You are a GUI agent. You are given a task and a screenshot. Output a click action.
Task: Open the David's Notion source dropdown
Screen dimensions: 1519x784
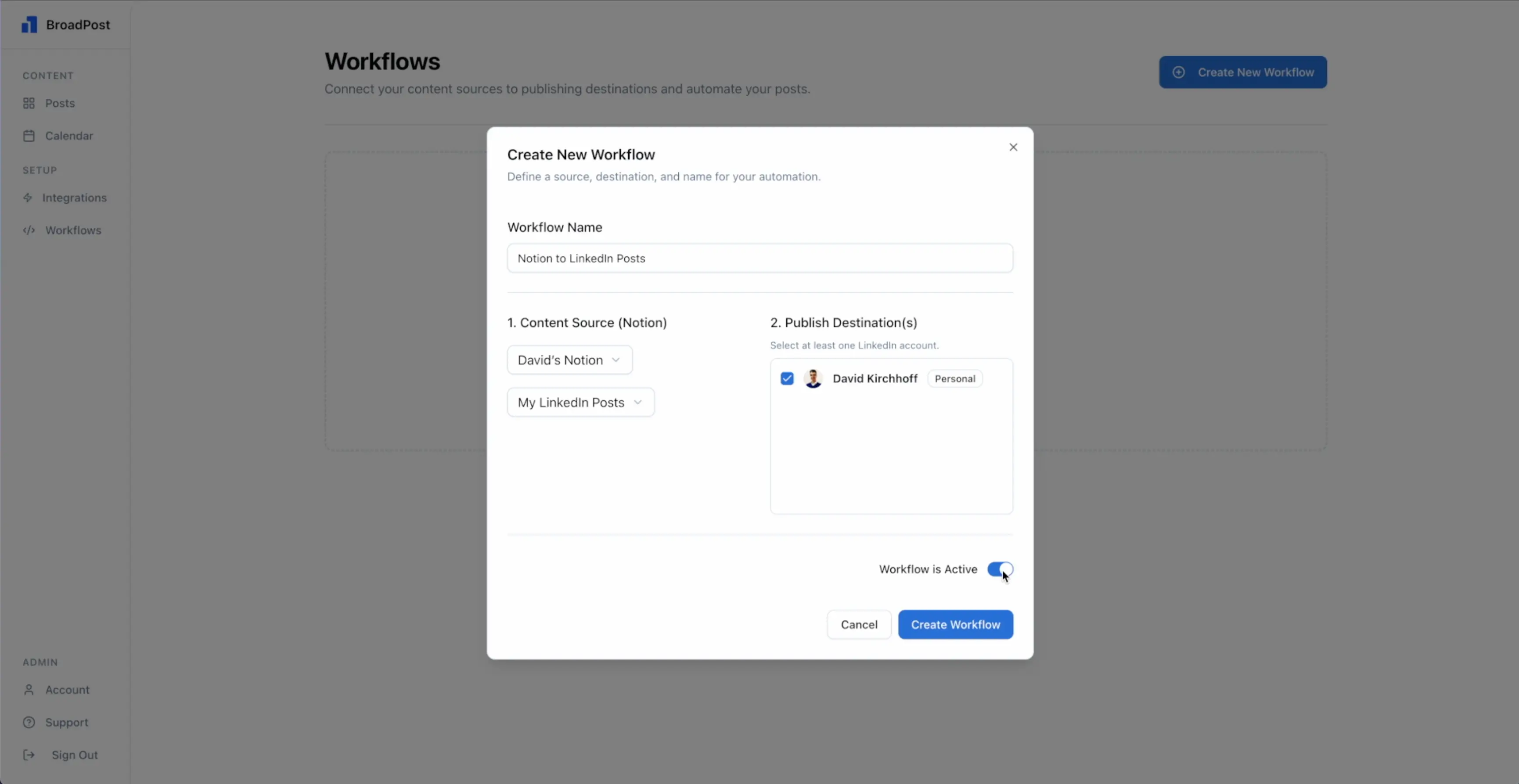569,360
